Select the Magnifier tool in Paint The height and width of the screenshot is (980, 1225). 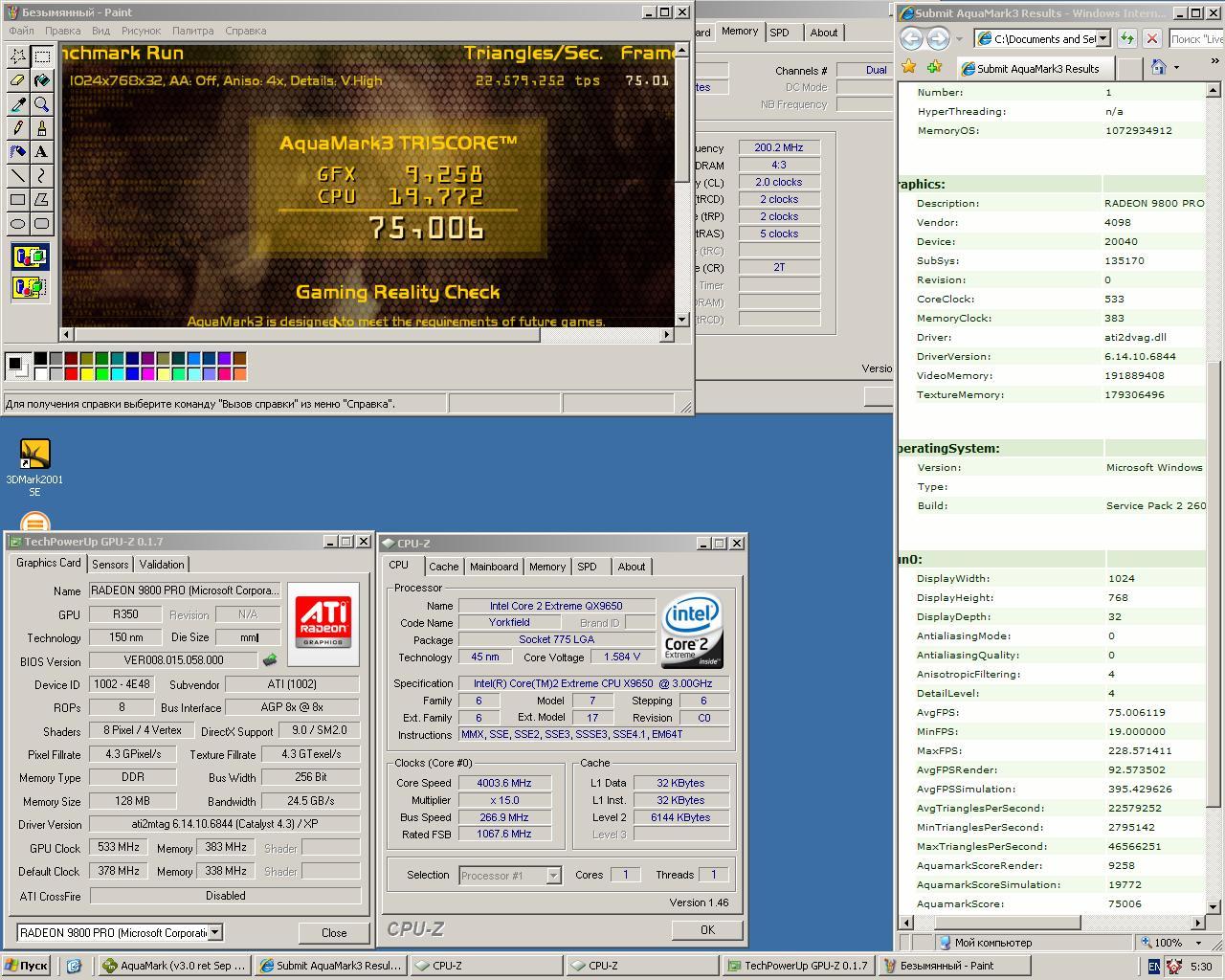pos(41,104)
